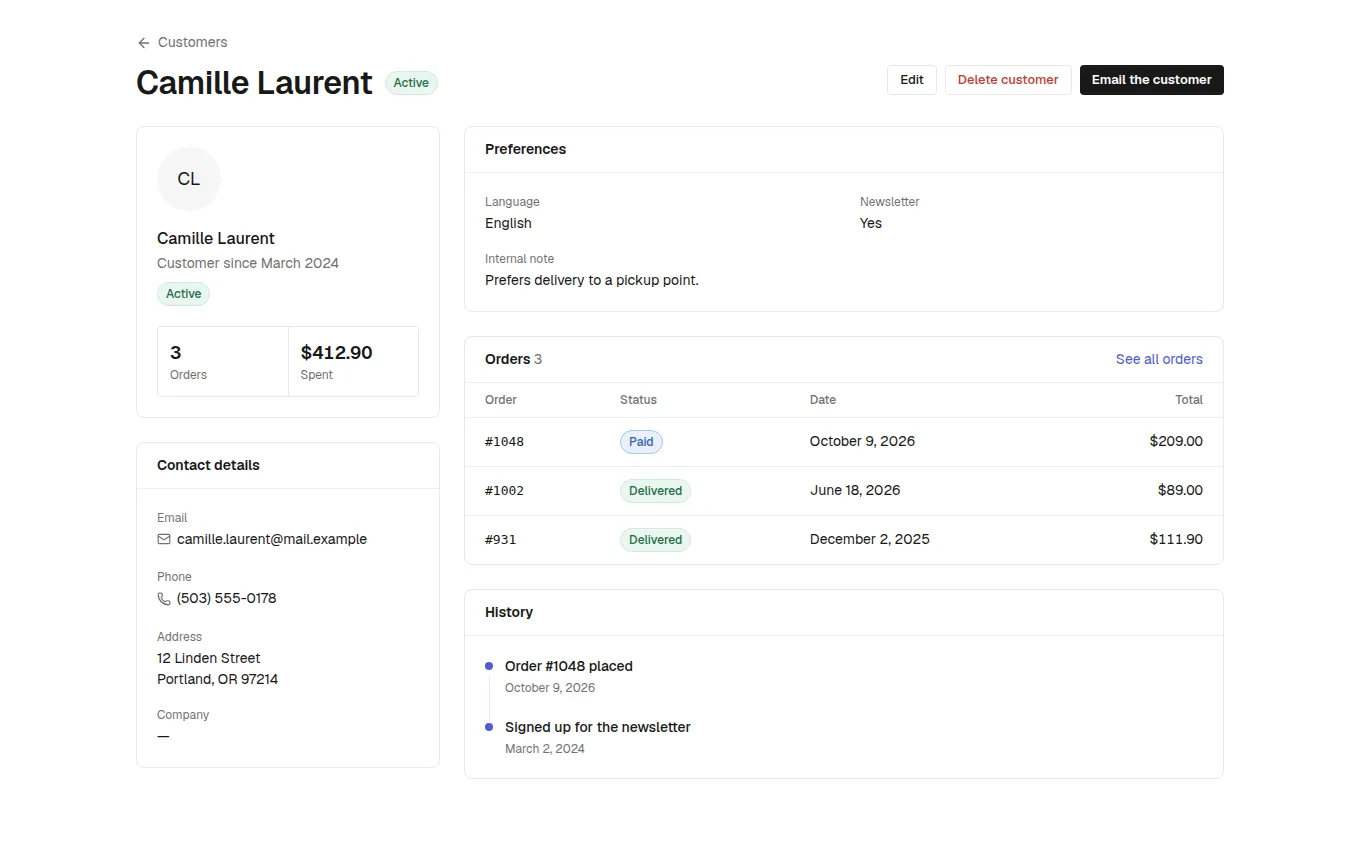Click the Preferences section heading
The height and width of the screenshot is (850, 1360).
[525, 149]
